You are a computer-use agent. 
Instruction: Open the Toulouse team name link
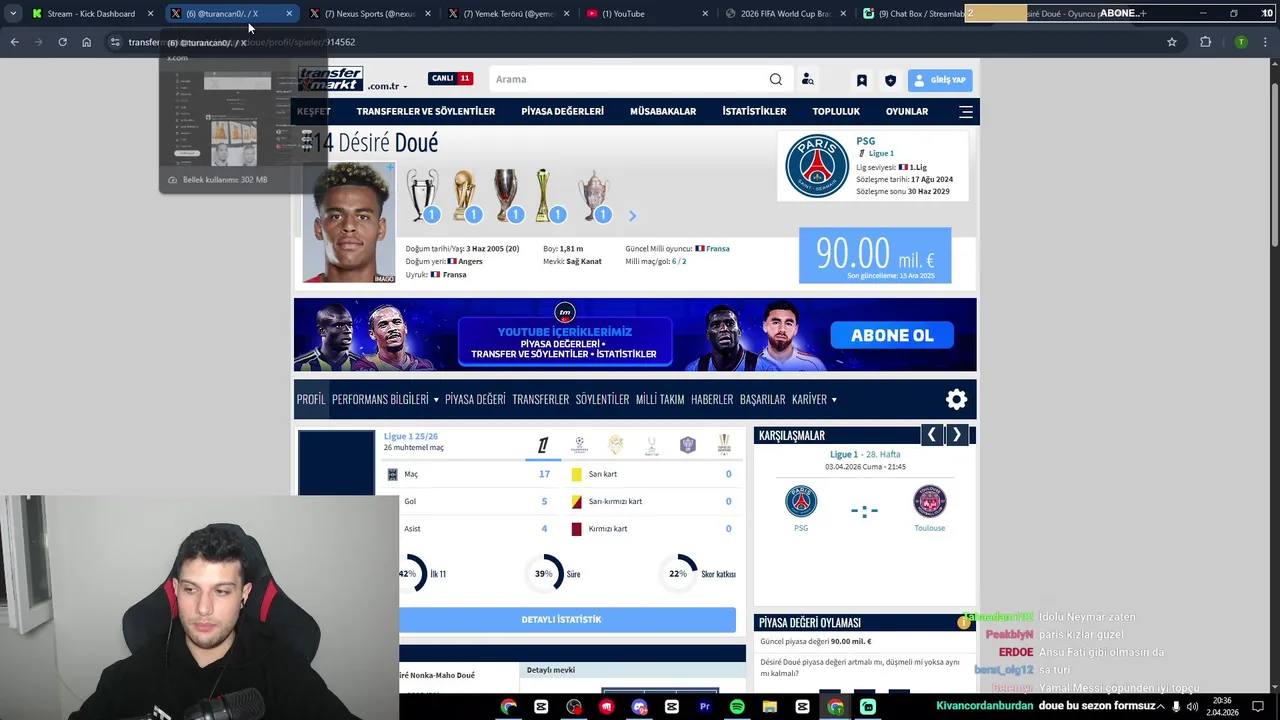click(x=929, y=528)
